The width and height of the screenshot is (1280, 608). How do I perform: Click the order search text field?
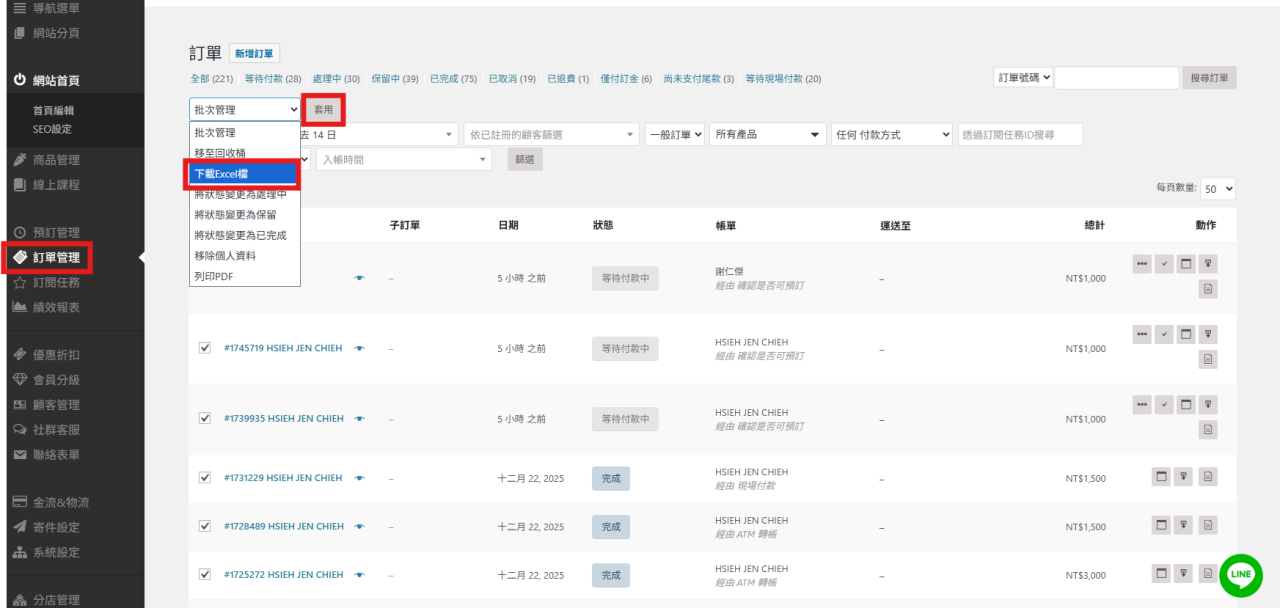coord(1116,78)
